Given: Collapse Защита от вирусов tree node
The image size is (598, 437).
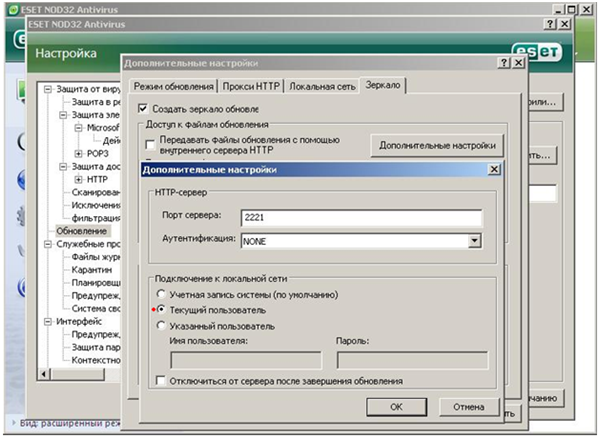Looking at the screenshot, I should 48,89.
